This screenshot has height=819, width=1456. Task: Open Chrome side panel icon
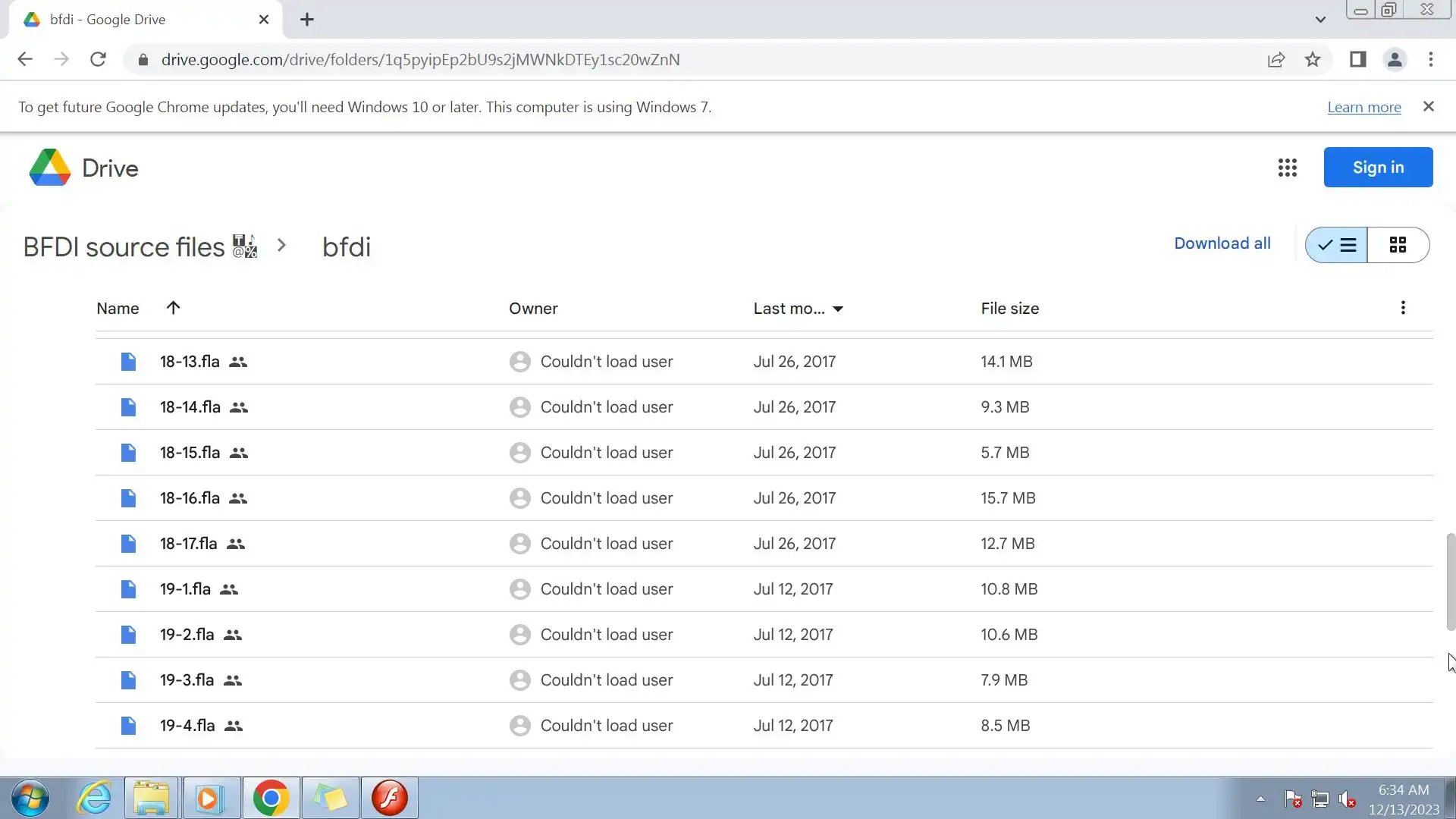1357,60
